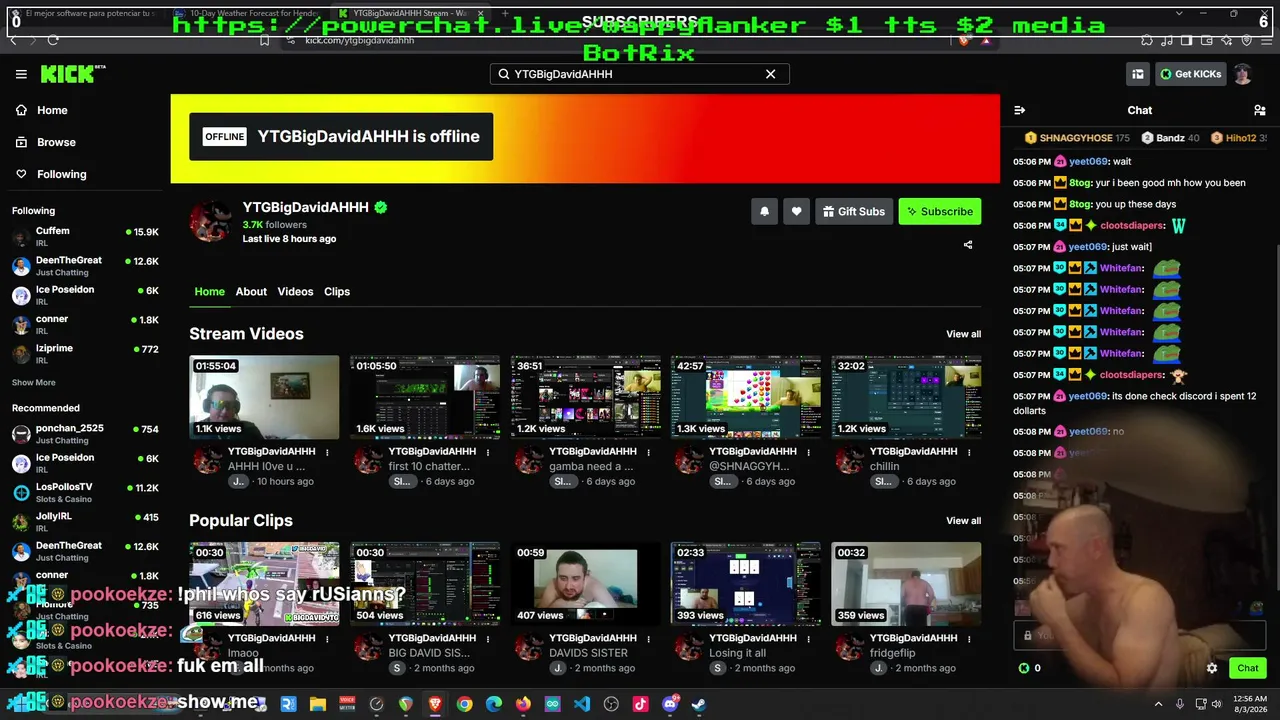Open ponchan_2525 recommended channel
Viewport: 1280px width, 720px height.
pyautogui.click(x=85, y=434)
